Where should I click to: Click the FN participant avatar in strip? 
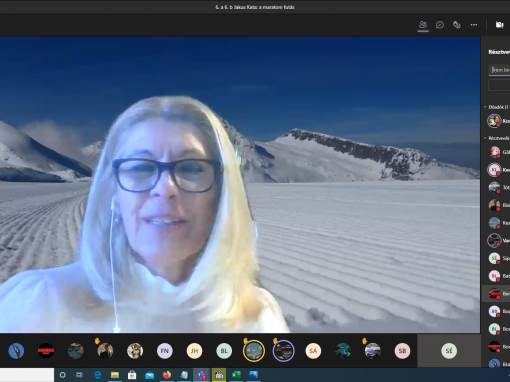tap(164, 351)
